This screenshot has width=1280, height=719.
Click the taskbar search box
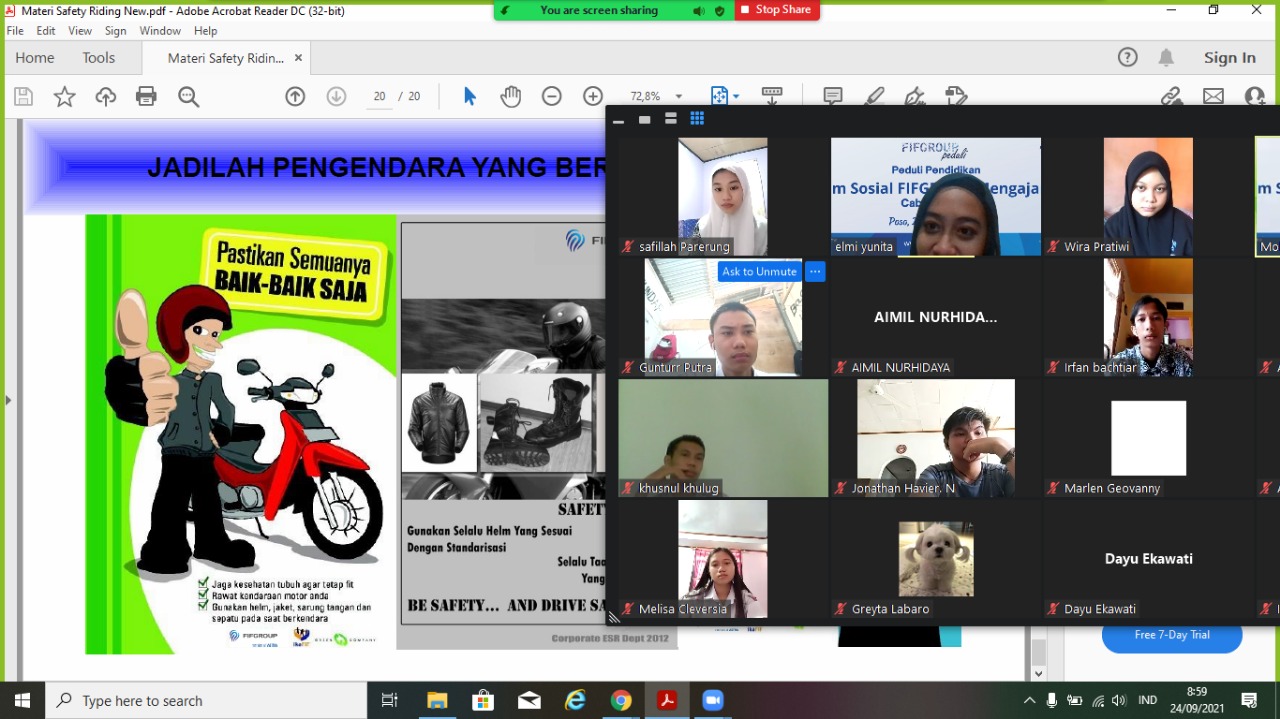click(206, 700)
